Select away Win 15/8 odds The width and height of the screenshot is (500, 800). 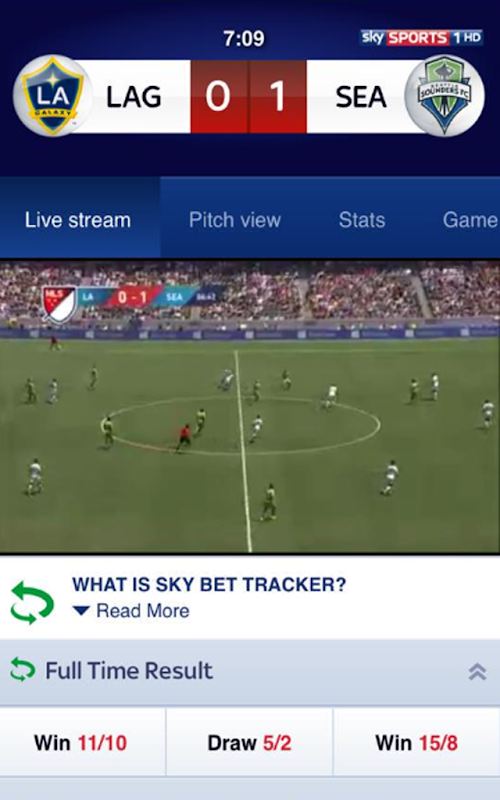(417, 742)
